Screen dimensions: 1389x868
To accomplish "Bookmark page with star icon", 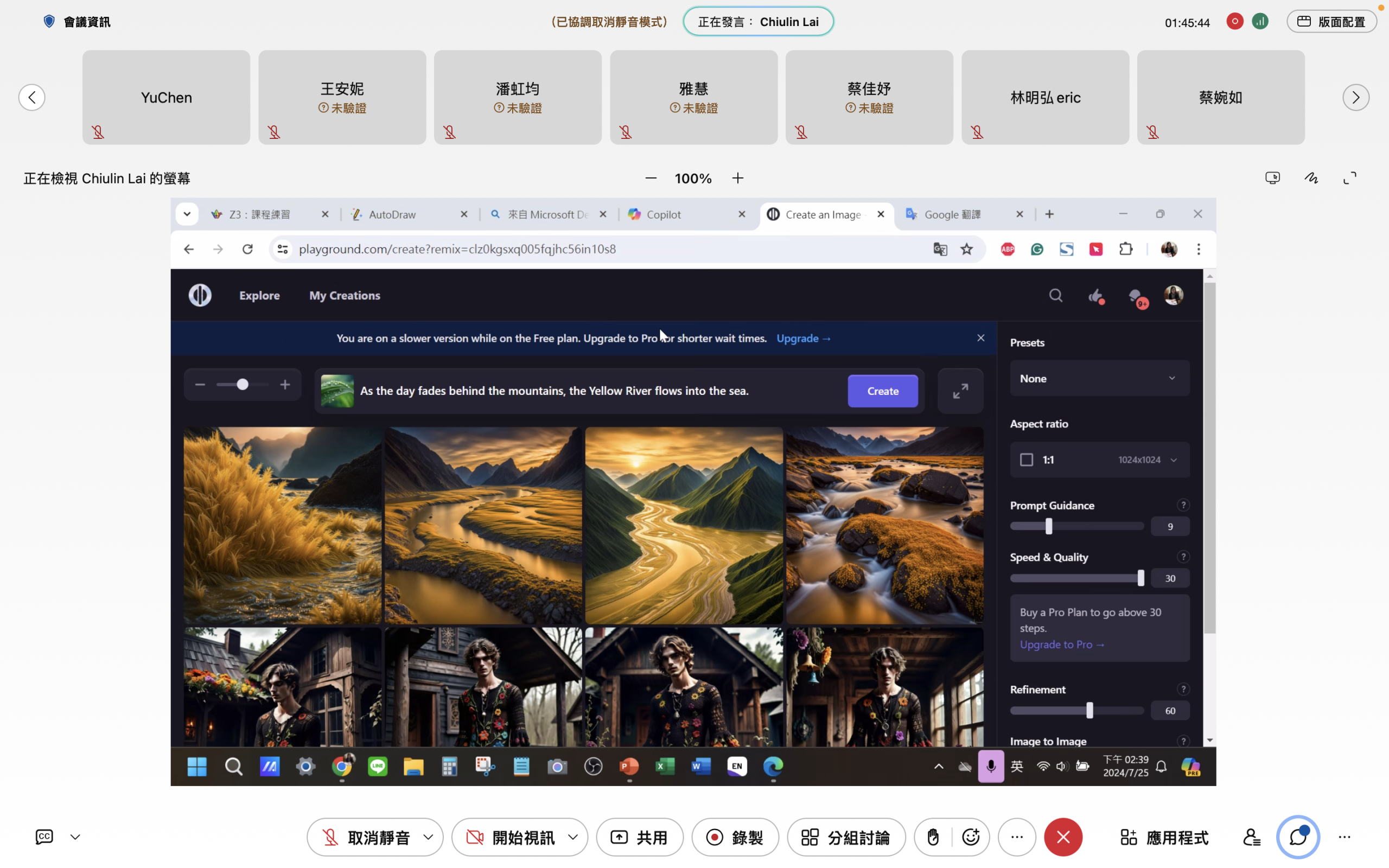I will (x=966, y=249).
